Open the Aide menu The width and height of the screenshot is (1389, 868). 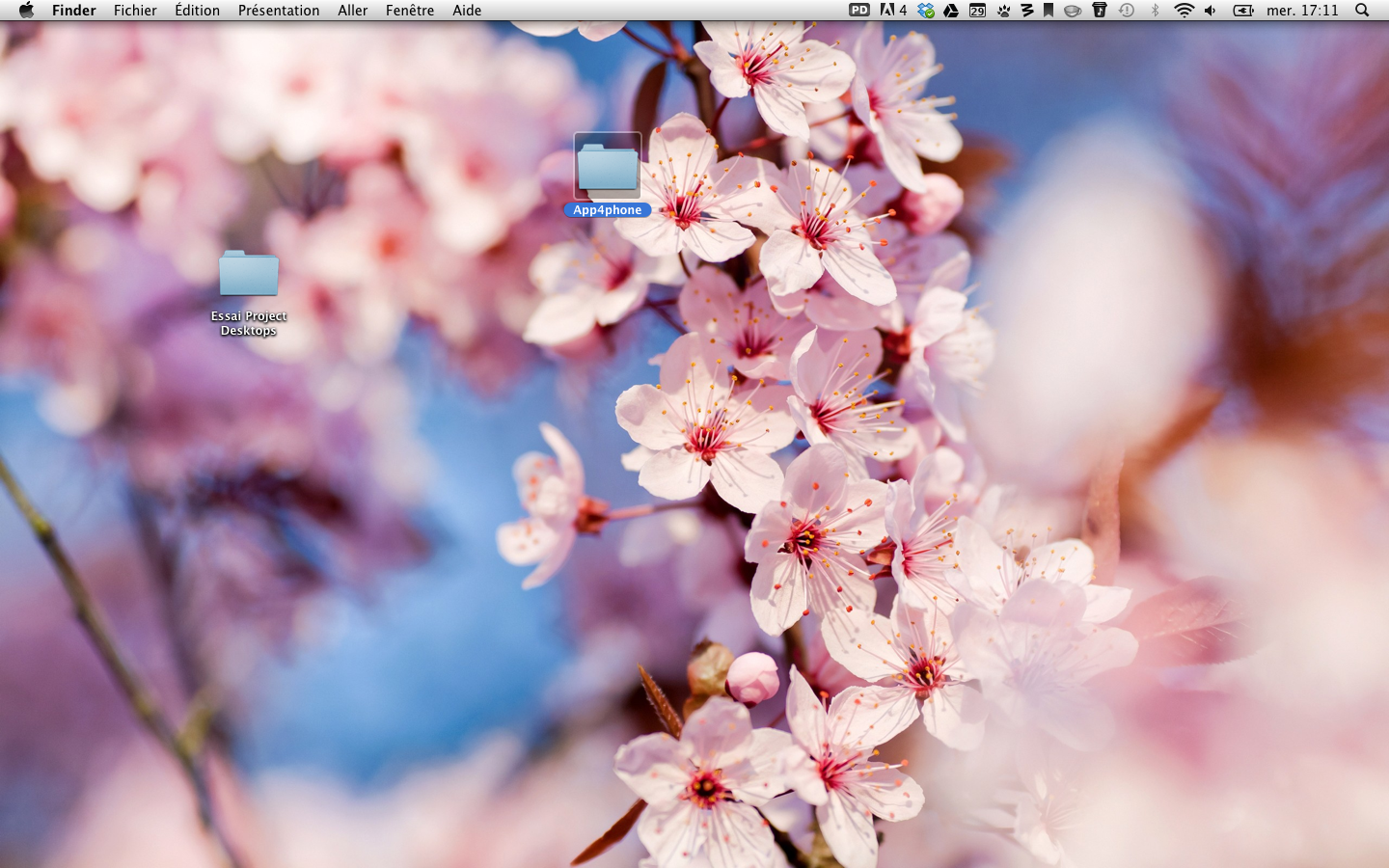coord(467,11)
